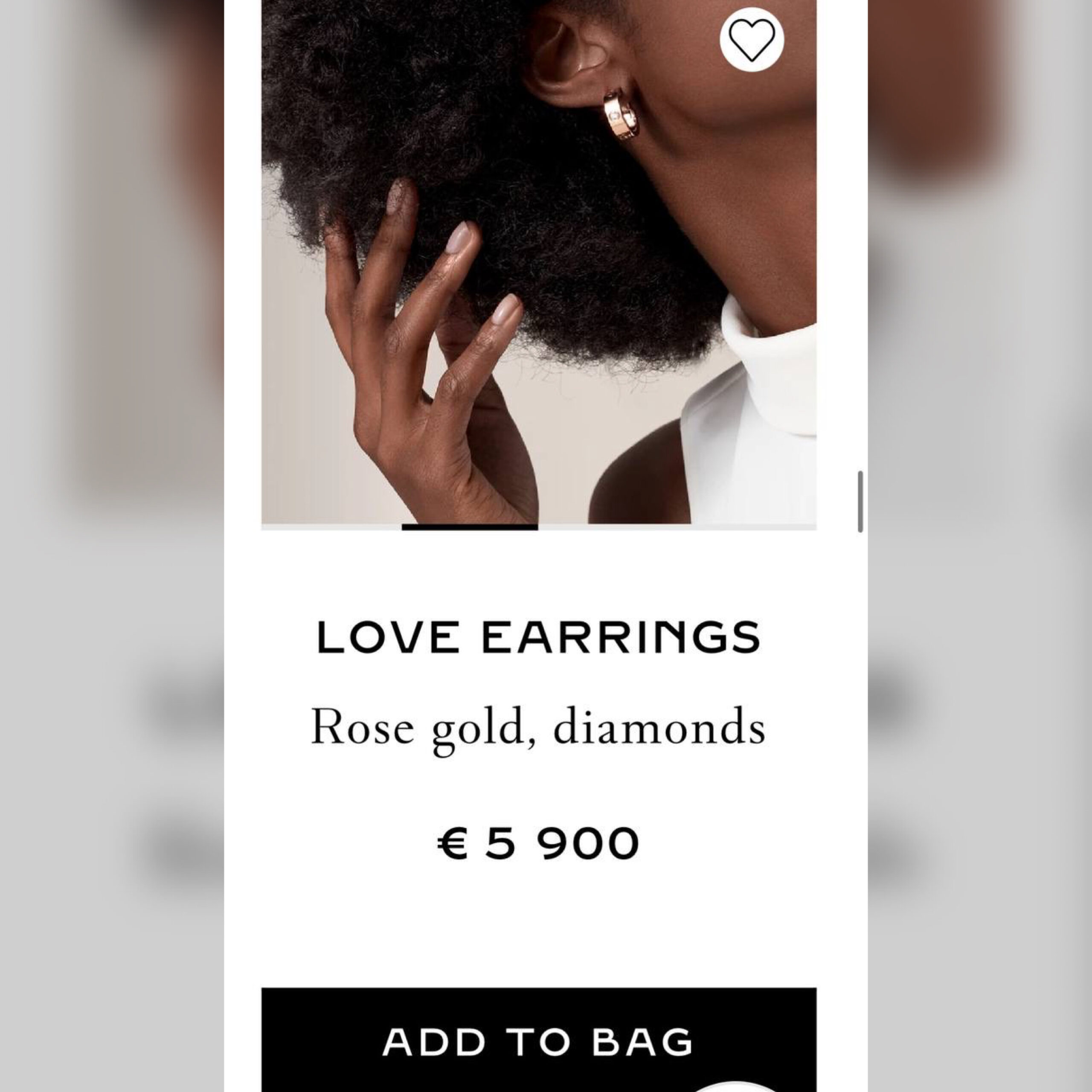Add earrings to wishlist with heart icon
Viewport: 1092px width, 1092px height.
751,39
